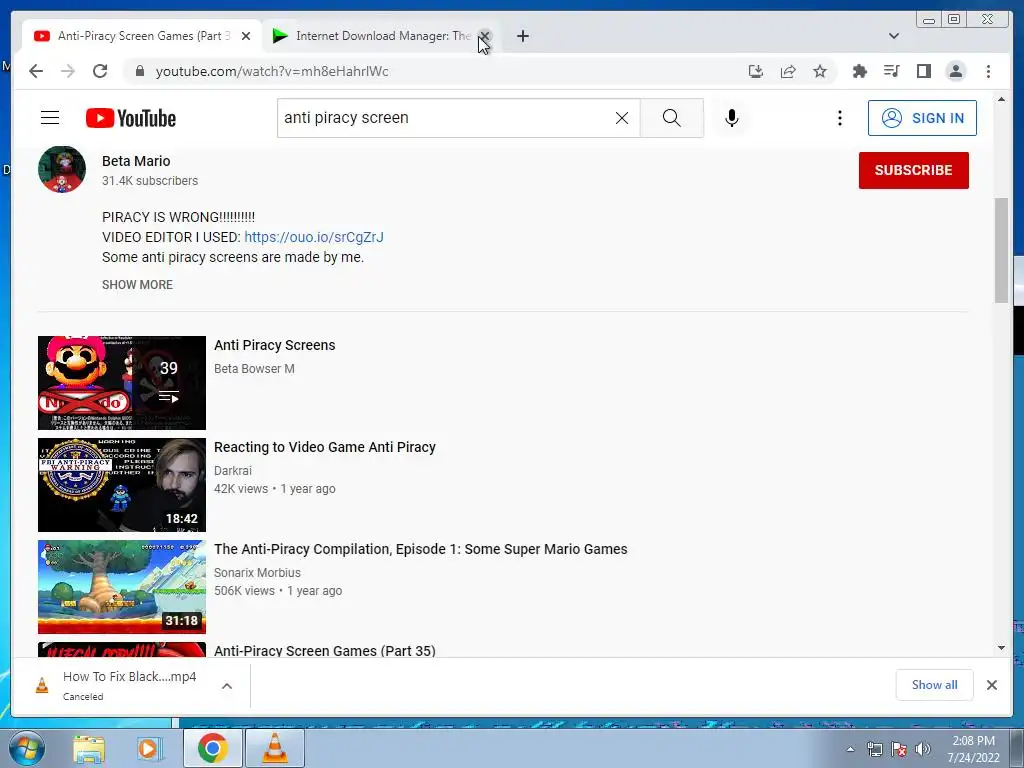The width and height of the screenshot is (1024, 768).
Task: Open The Anti-Piracy Compilation, Episode 1 title
Action: pyautogui.click(x=421, y=549)
